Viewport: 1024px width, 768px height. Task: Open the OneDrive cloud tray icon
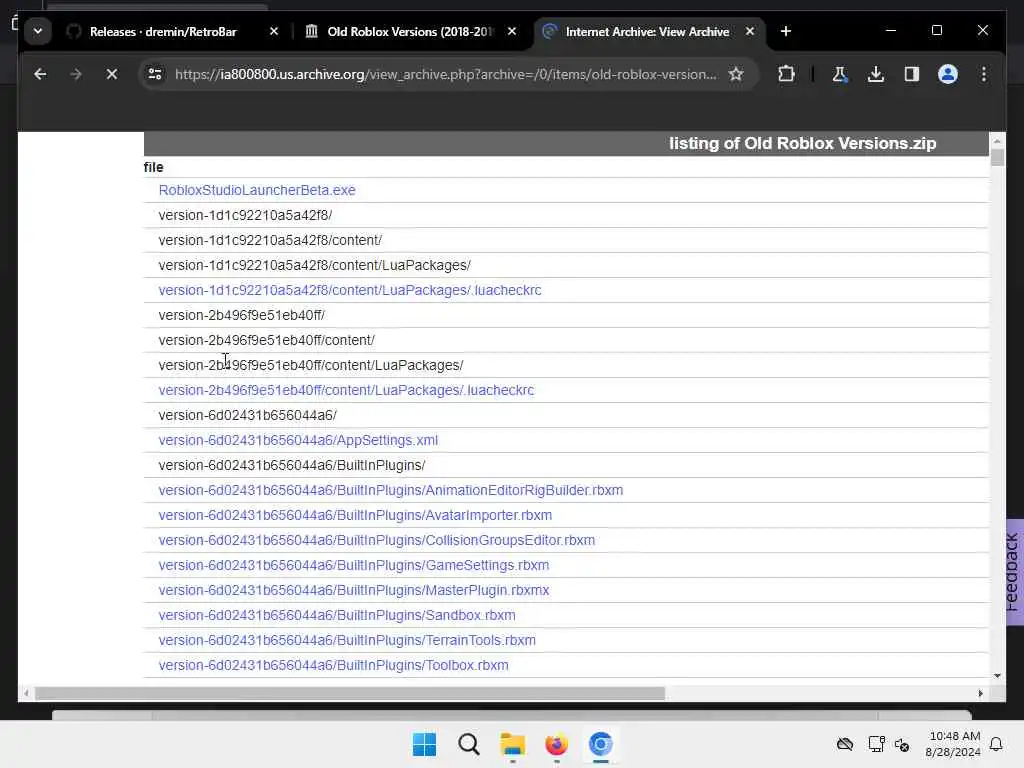(x=845, y=744)
